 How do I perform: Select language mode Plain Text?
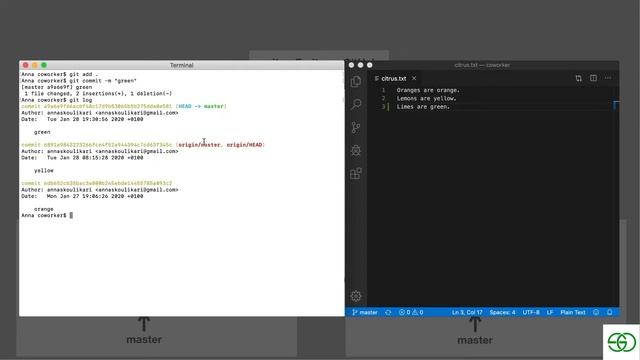[573, 312]
